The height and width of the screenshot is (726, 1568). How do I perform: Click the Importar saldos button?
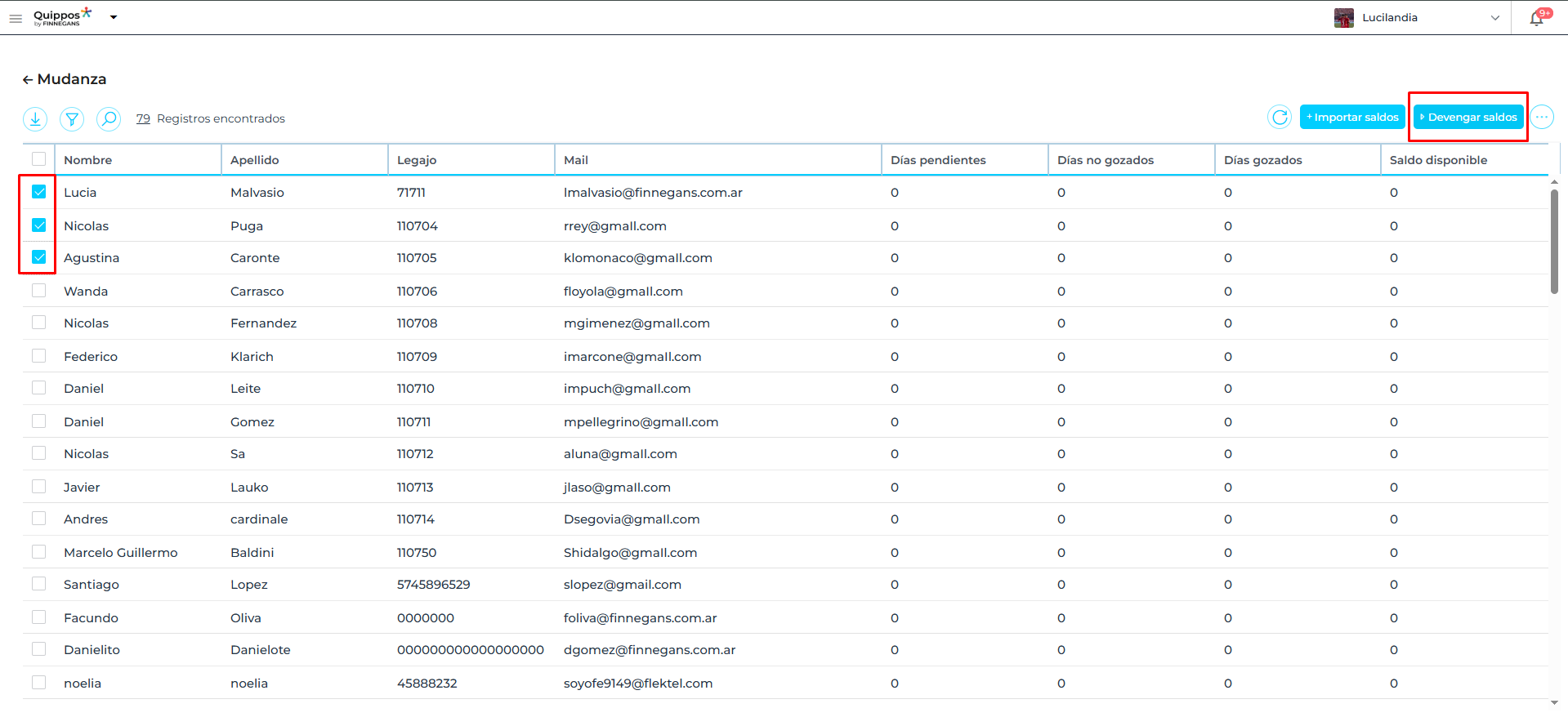1352,118
